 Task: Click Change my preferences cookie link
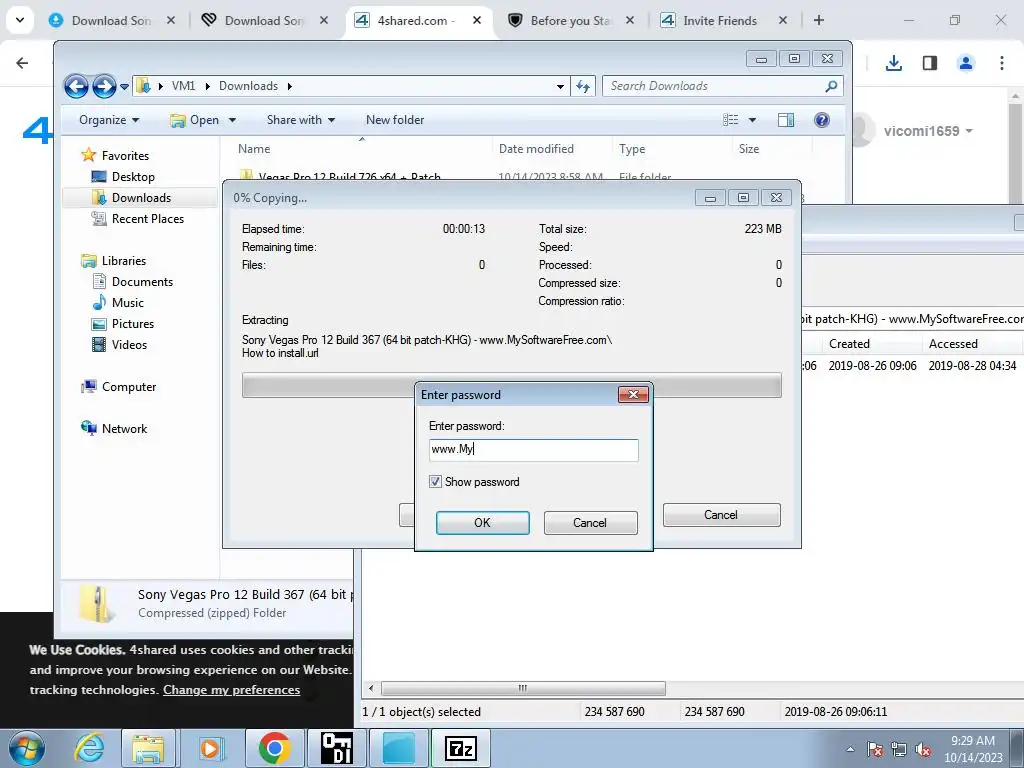(232, 690)
